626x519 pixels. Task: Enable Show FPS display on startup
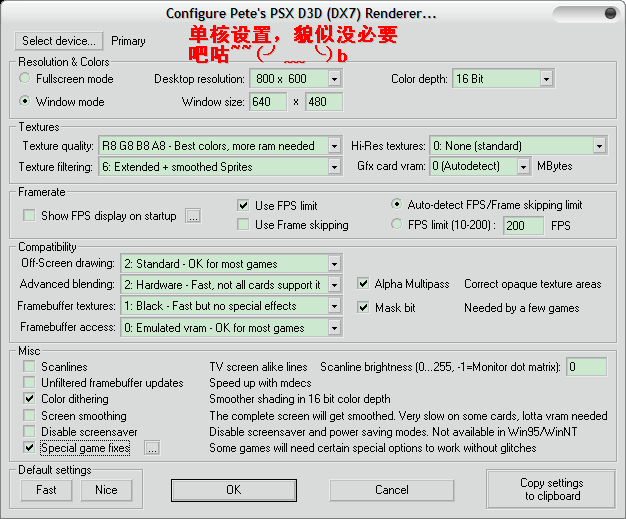29,216
